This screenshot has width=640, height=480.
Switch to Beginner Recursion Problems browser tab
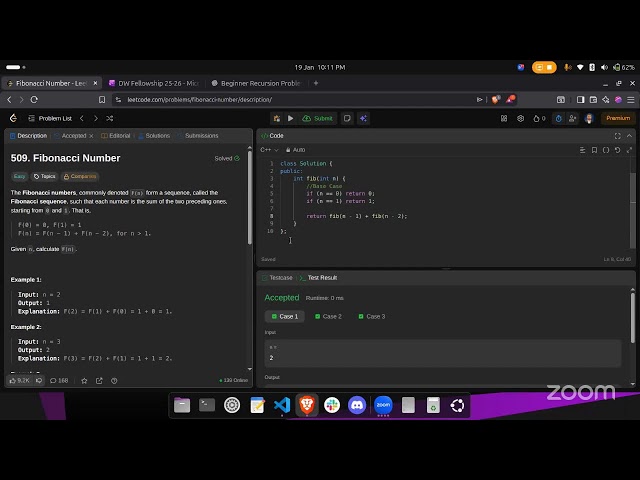256,83
